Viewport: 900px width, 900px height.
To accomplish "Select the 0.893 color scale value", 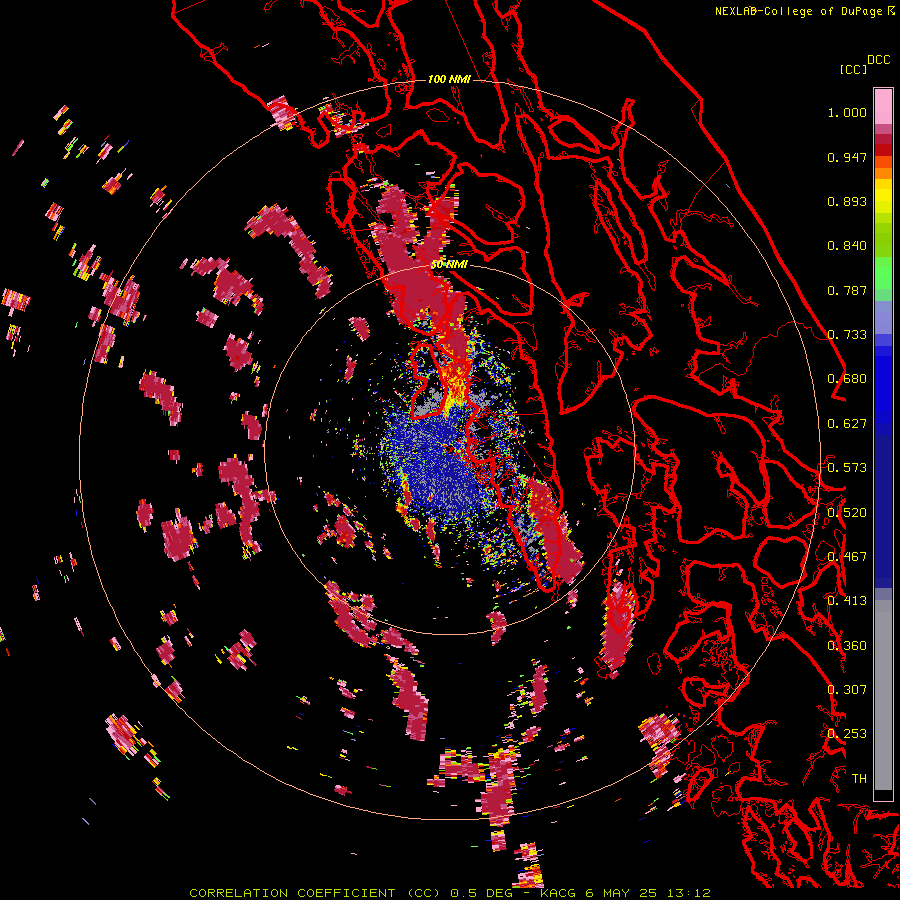I will point(847,201).
